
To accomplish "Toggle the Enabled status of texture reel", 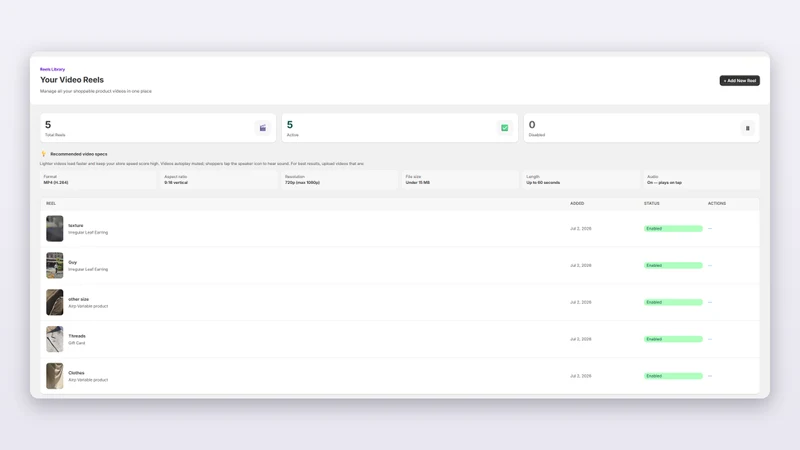I will pyautogui.click(x=673, y=229).
